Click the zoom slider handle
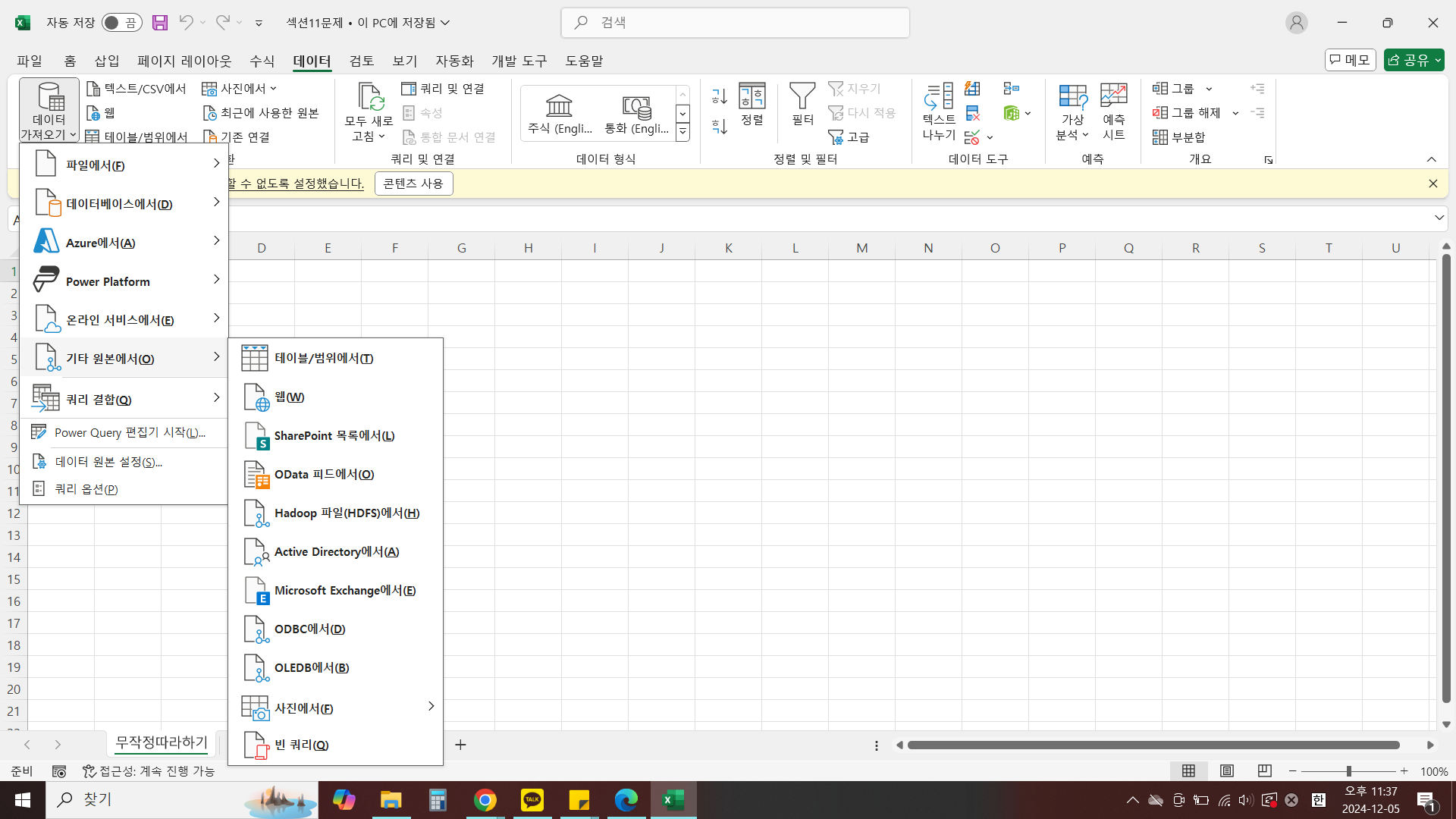Image resolution: width=1456 pixels, height=819 pixels. pyautogui.click(x=1348, y=771)
